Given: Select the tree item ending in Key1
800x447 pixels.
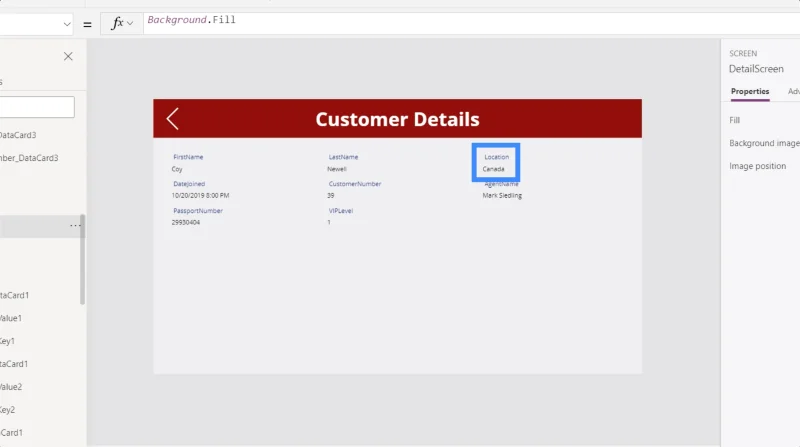Looking at the screenshot, I should 7,341.
